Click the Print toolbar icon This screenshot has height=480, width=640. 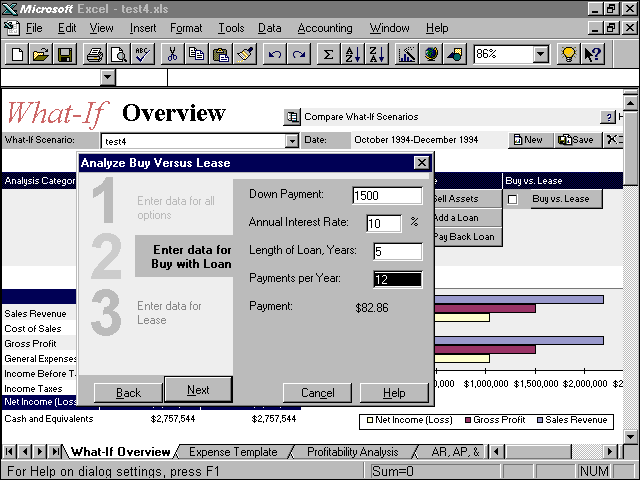tap(96, 54)
